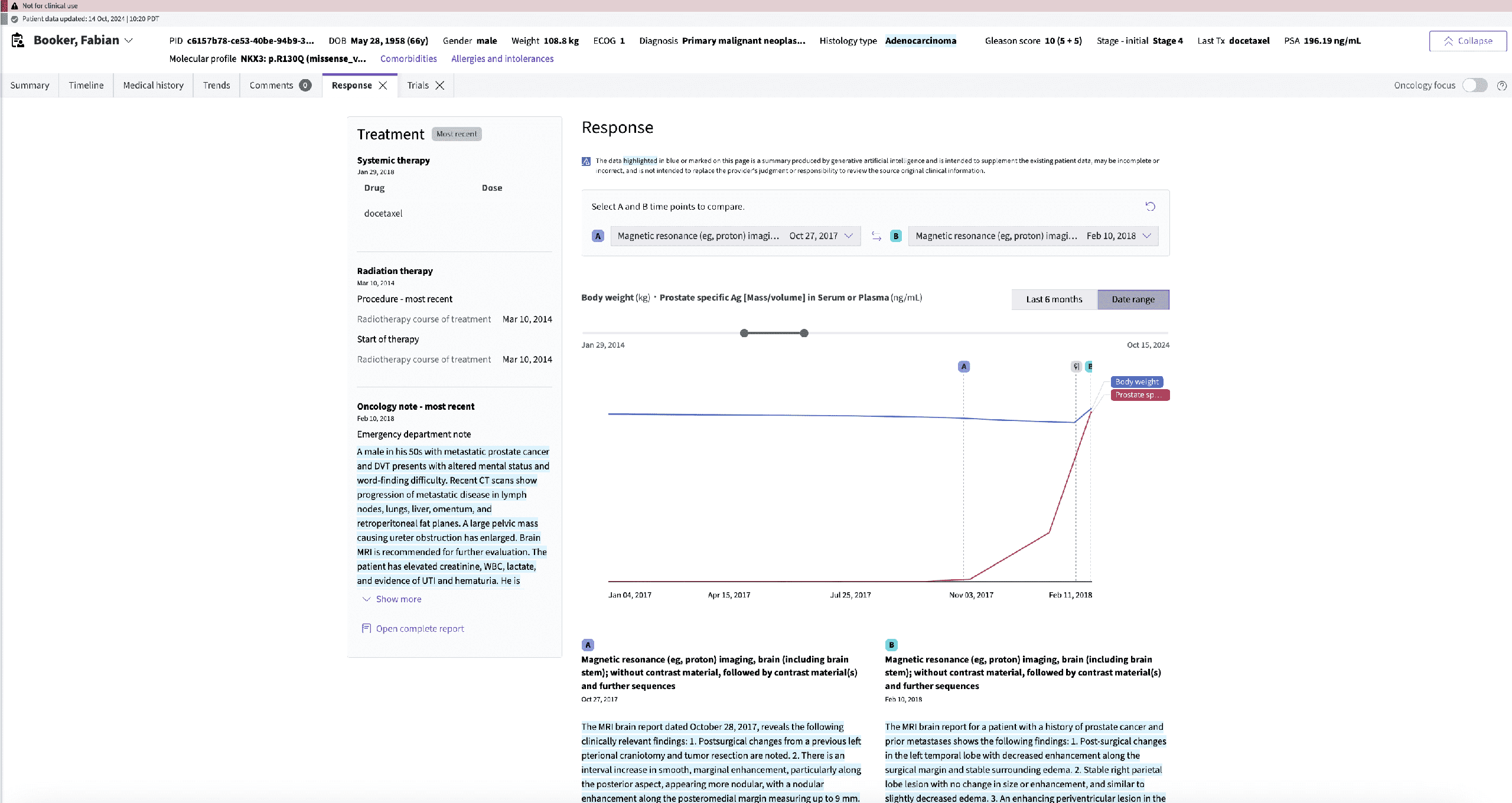The width and height of the screenshot is (1512, 803).
Task: Open the Medical history tab
Action: [x=153, y=86]
